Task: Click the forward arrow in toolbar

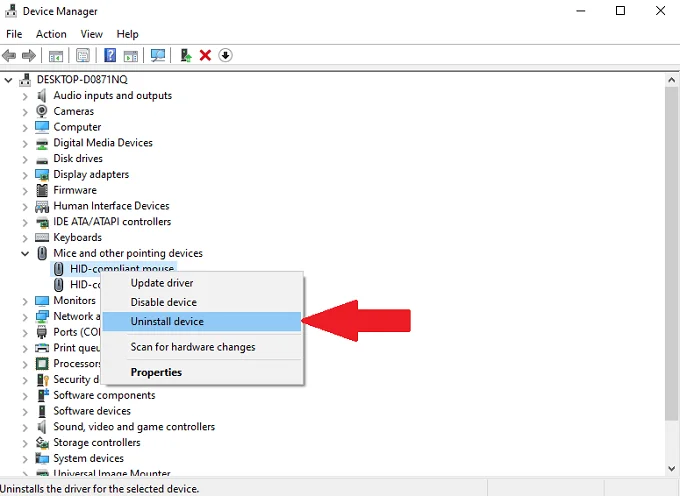Action: tap(29, 55)
